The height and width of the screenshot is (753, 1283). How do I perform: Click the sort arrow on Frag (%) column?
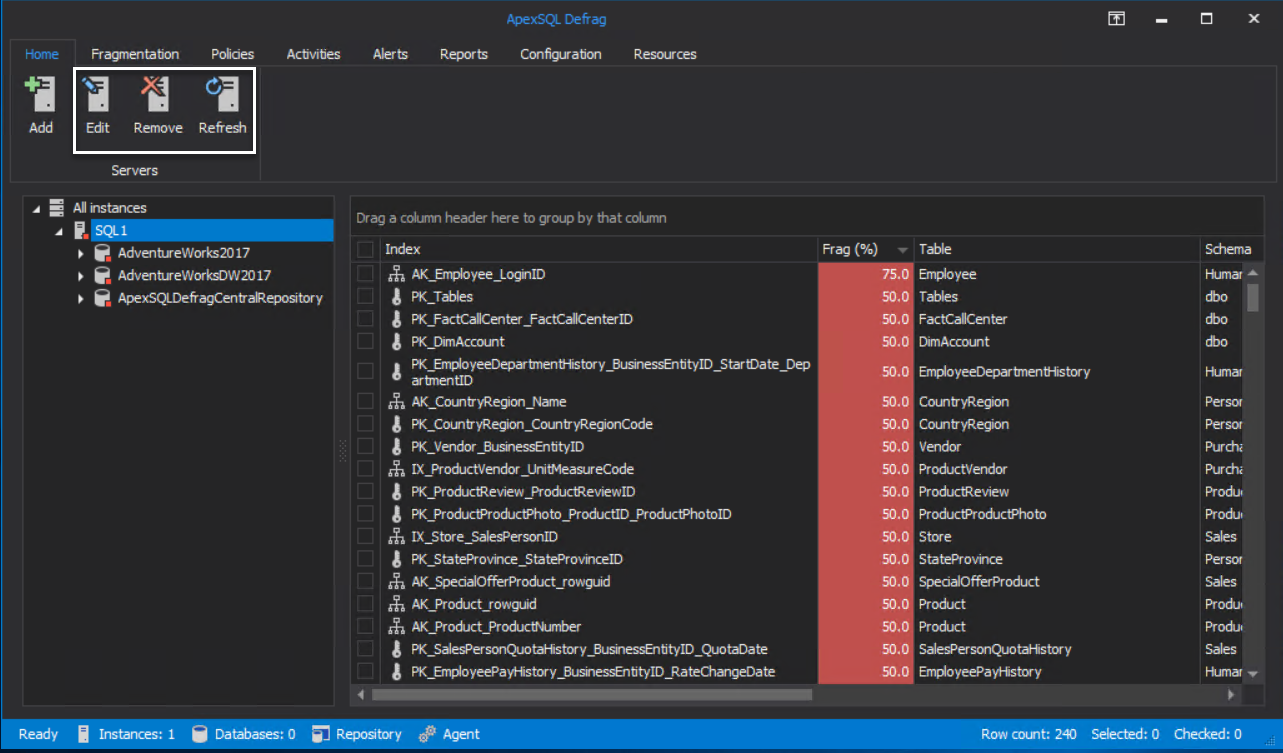[902, 249]
